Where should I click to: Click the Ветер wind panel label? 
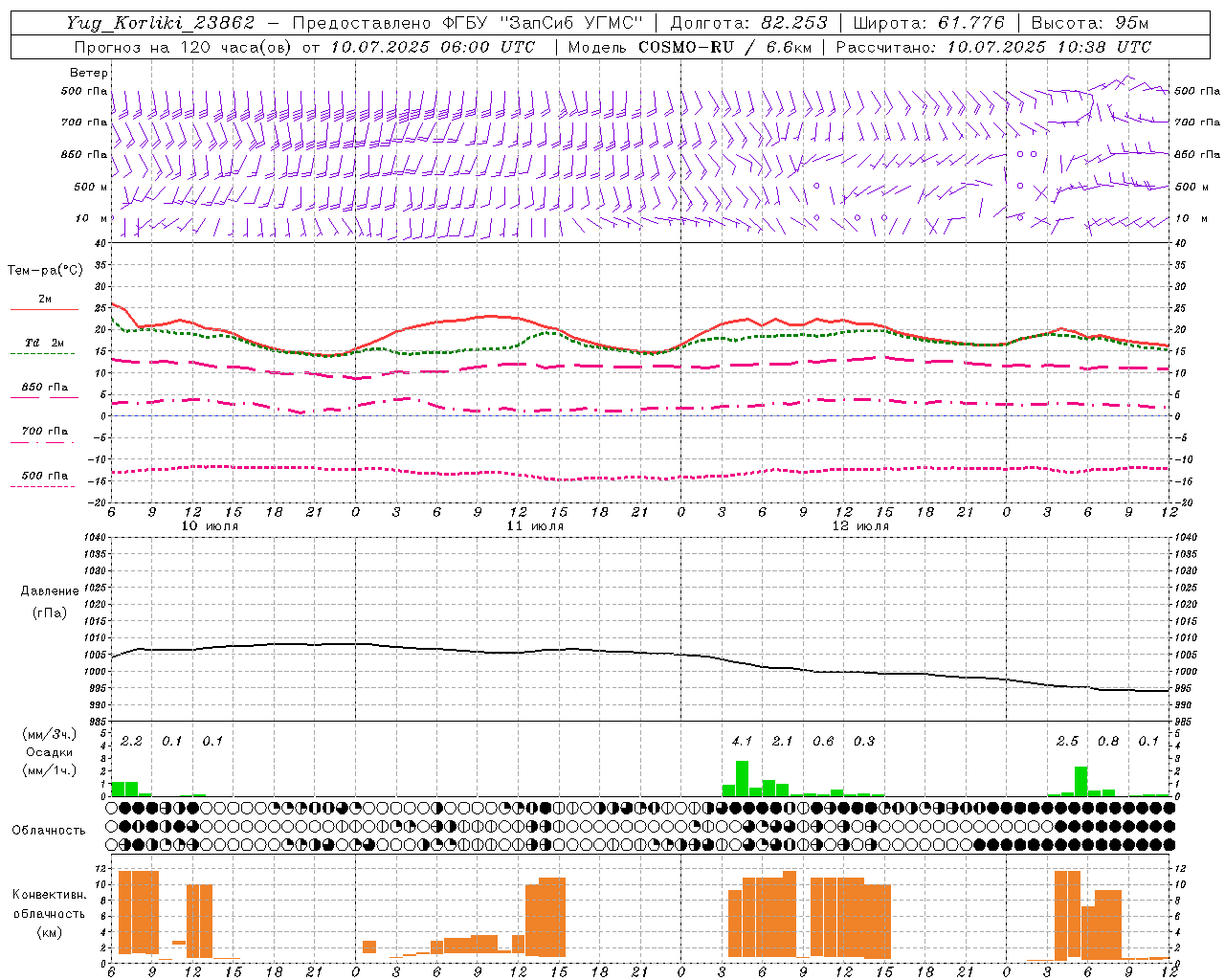pyautogui.click(x=89, y=73)
